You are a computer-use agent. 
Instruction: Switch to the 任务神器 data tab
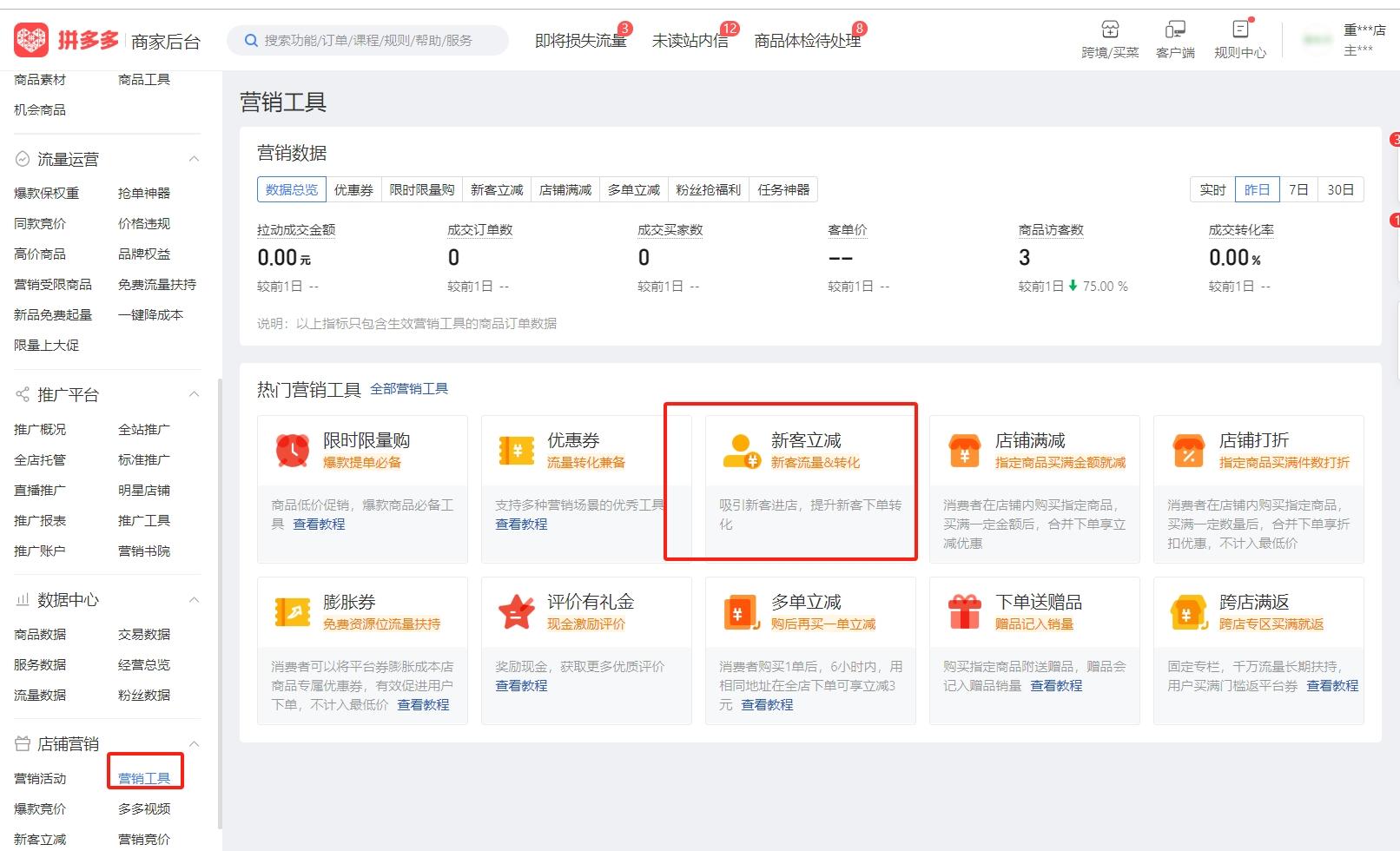[784, 188]
